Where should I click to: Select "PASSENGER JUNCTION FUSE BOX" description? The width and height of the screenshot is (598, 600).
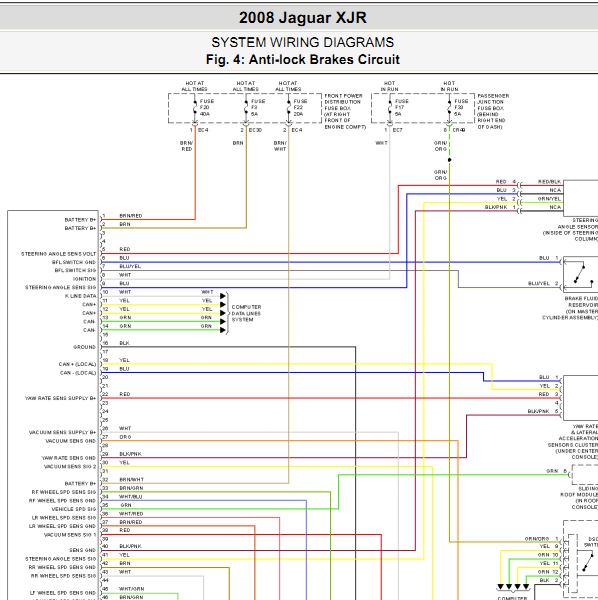[x=493, y=111]
